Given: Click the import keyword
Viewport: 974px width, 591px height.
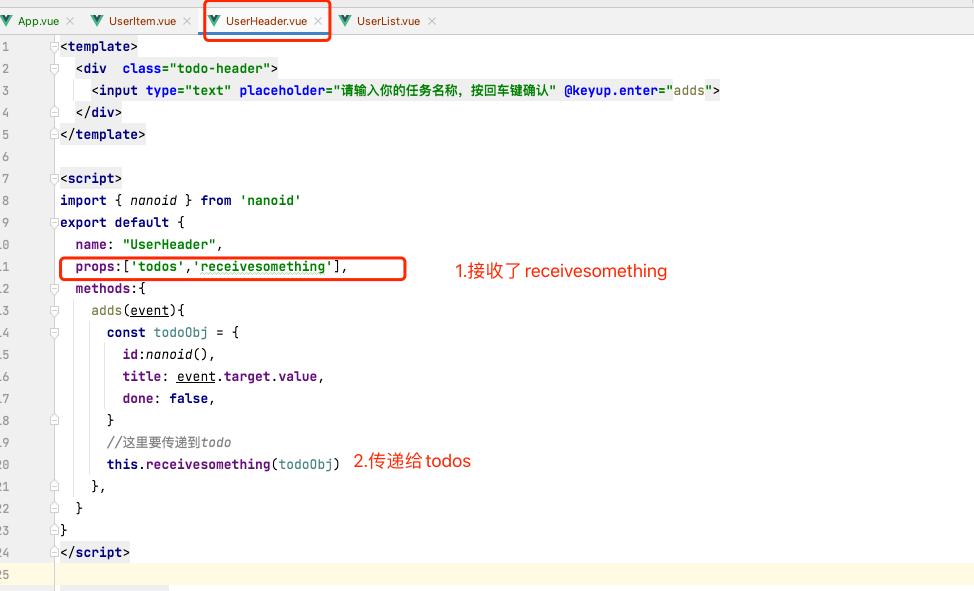Looking at the screenshot, I should (x=83, y=201).
